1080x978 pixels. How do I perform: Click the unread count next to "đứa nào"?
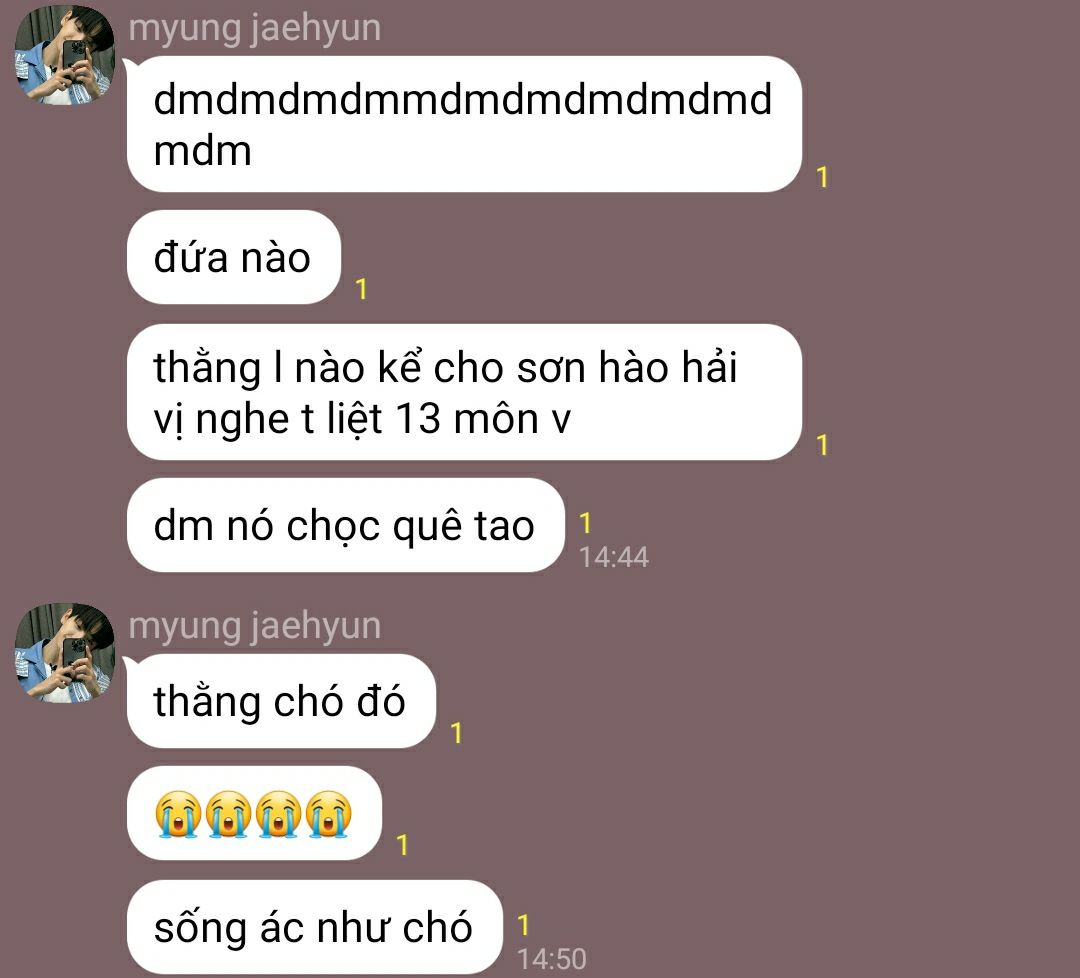361,289
